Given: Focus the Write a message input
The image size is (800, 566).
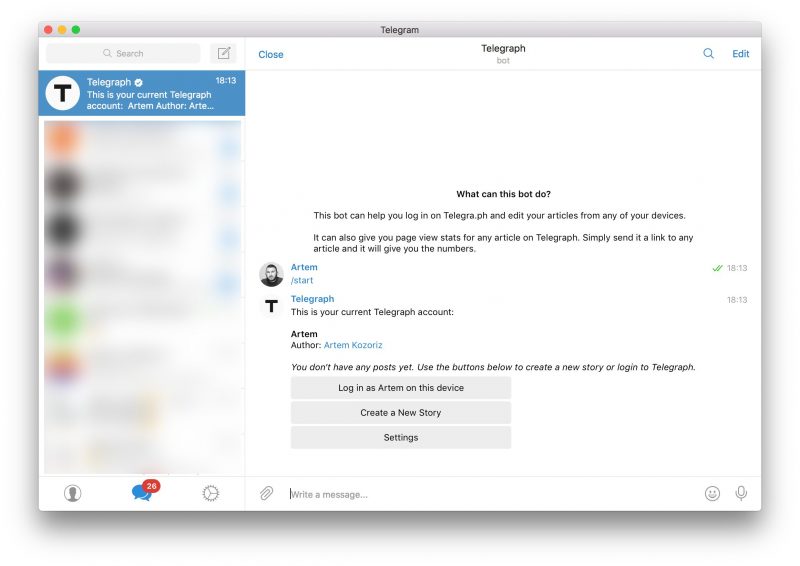Looking at the screenshot, I should point(492,494).
